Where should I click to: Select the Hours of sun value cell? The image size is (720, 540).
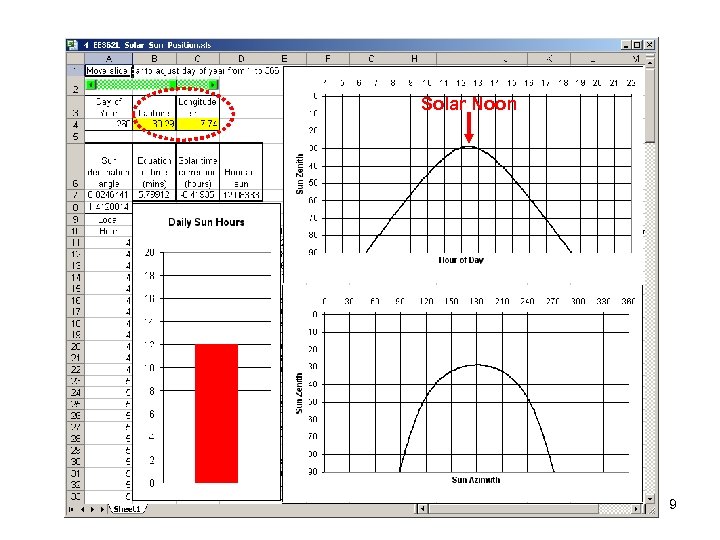pyautogui.click(x=241, y=195)
